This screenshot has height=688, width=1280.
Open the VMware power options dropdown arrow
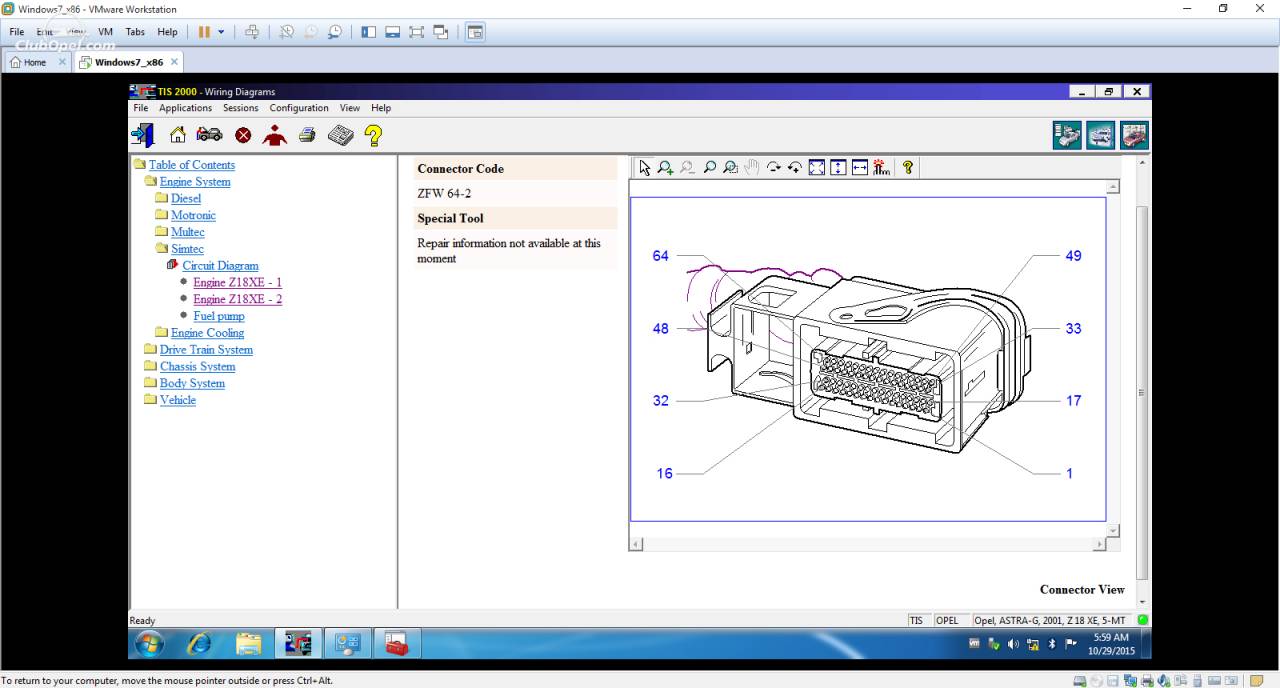tap(221, 32)
